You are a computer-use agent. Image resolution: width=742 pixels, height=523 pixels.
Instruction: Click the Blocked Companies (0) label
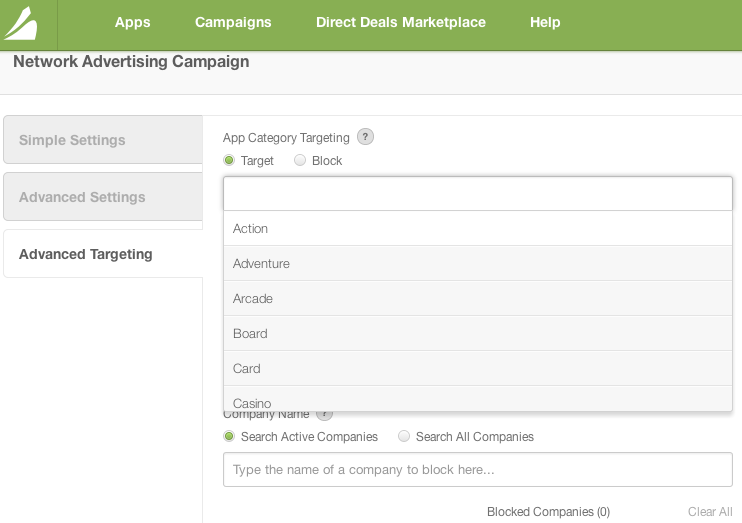coord(548,512)
